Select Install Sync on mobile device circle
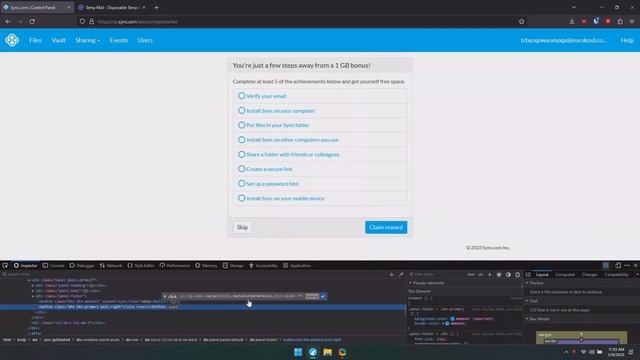Screen dimensions: 640x360 (241, 198)
